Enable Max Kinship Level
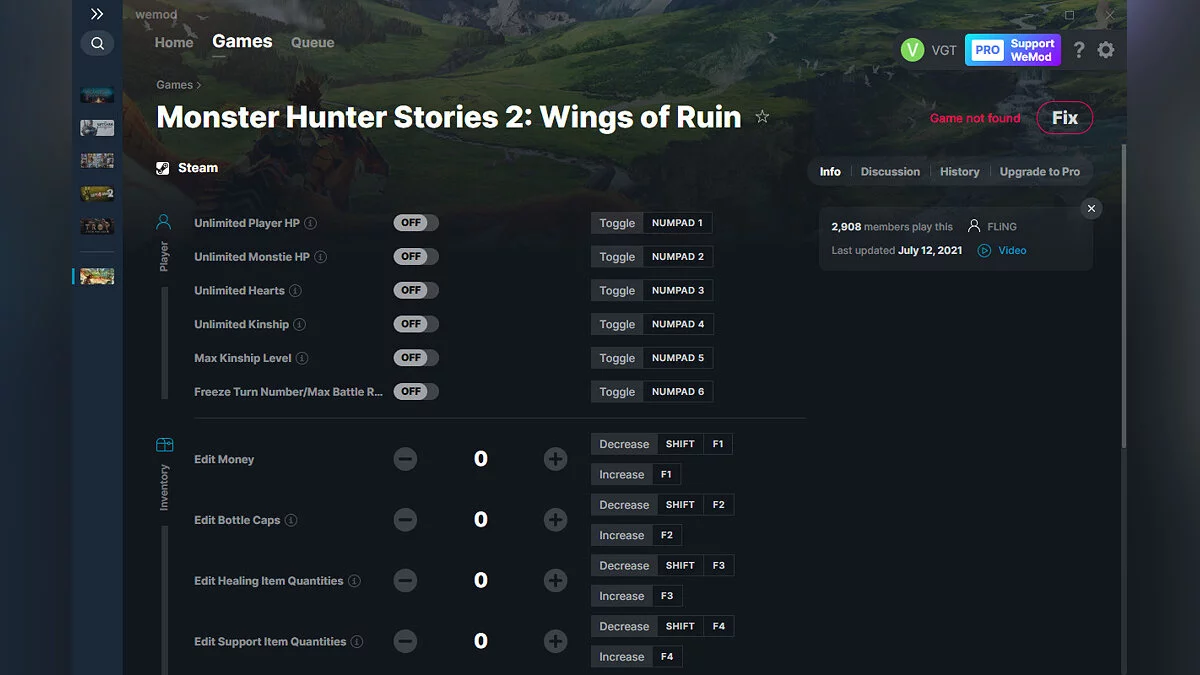This screenshot has height=675, width=1200. click(x=415, y=357)
